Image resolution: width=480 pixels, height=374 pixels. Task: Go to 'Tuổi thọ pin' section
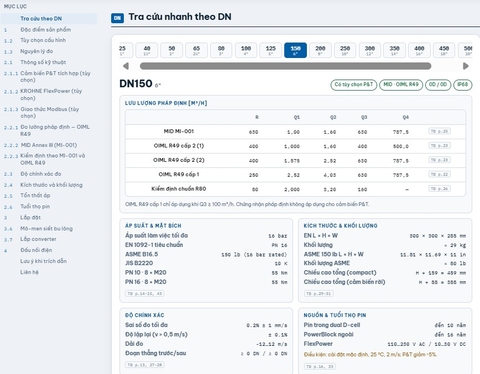coord(35,207)
